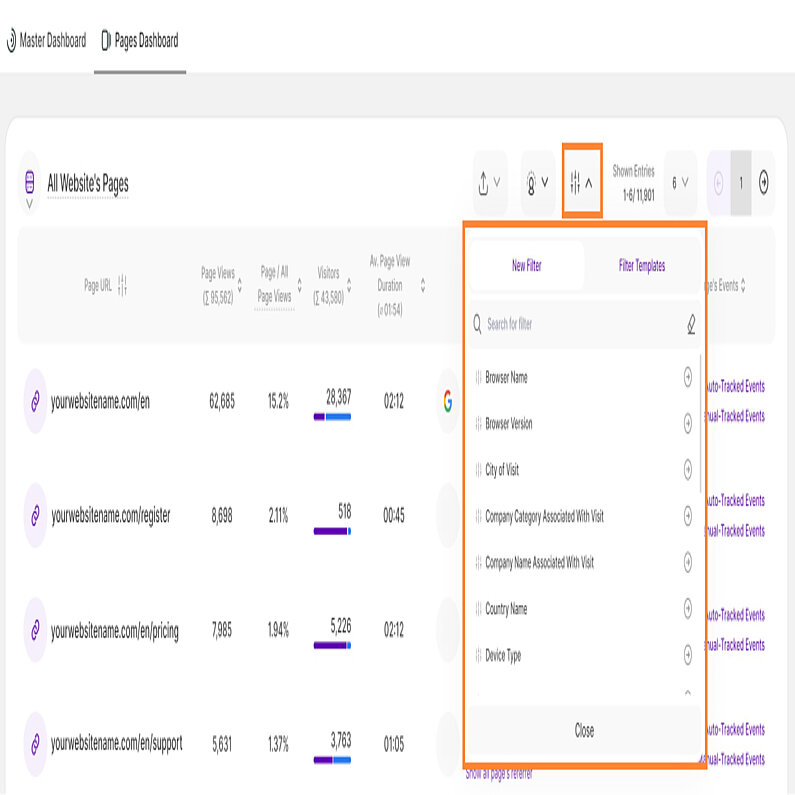Click link icon for yourwebsitename.com/en

click(35, 401)
